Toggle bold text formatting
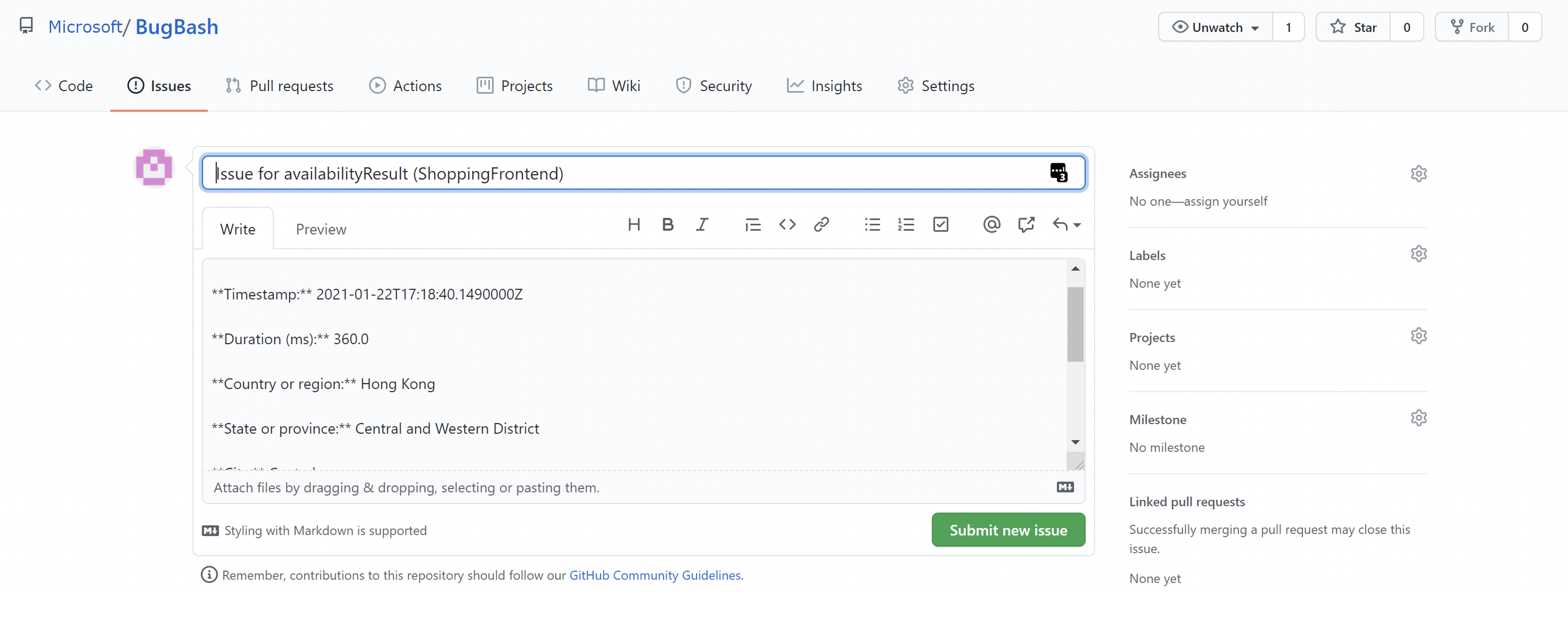 point(667,225)
